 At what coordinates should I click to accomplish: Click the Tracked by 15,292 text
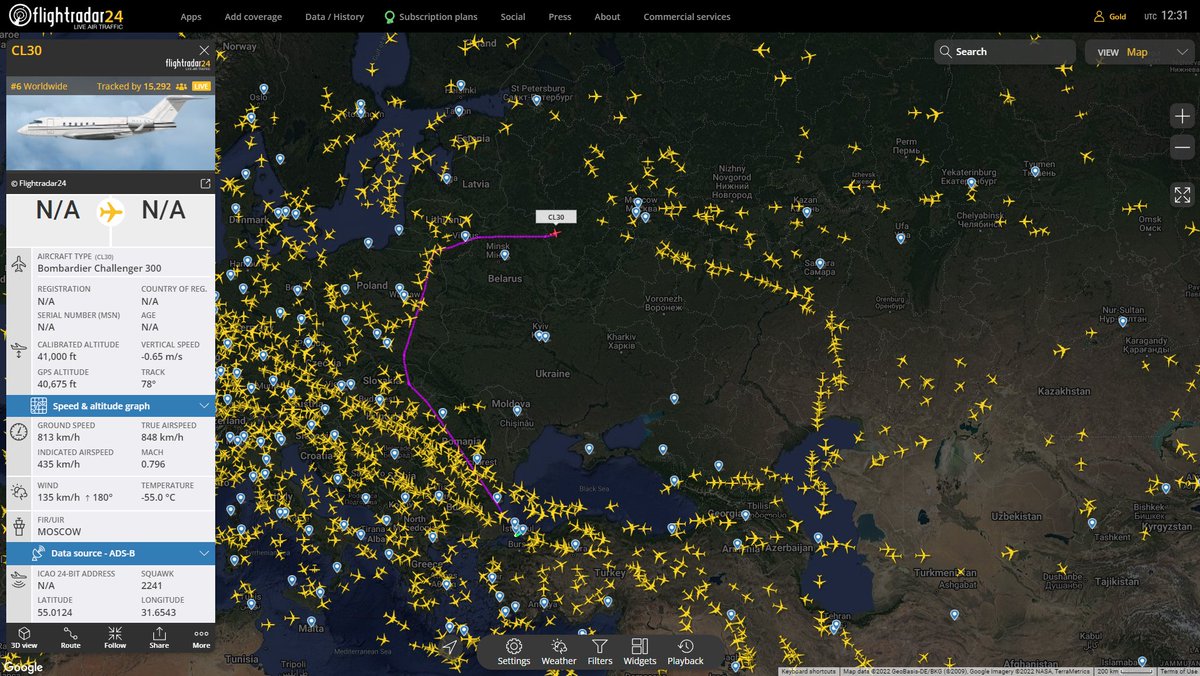tap(134, 86)
